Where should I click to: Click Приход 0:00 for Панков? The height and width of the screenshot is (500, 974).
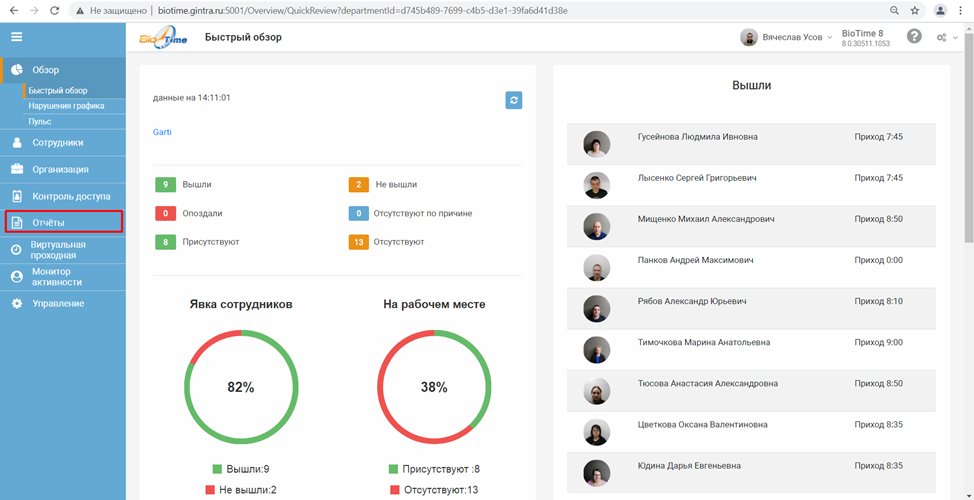(x=879, y=260)
